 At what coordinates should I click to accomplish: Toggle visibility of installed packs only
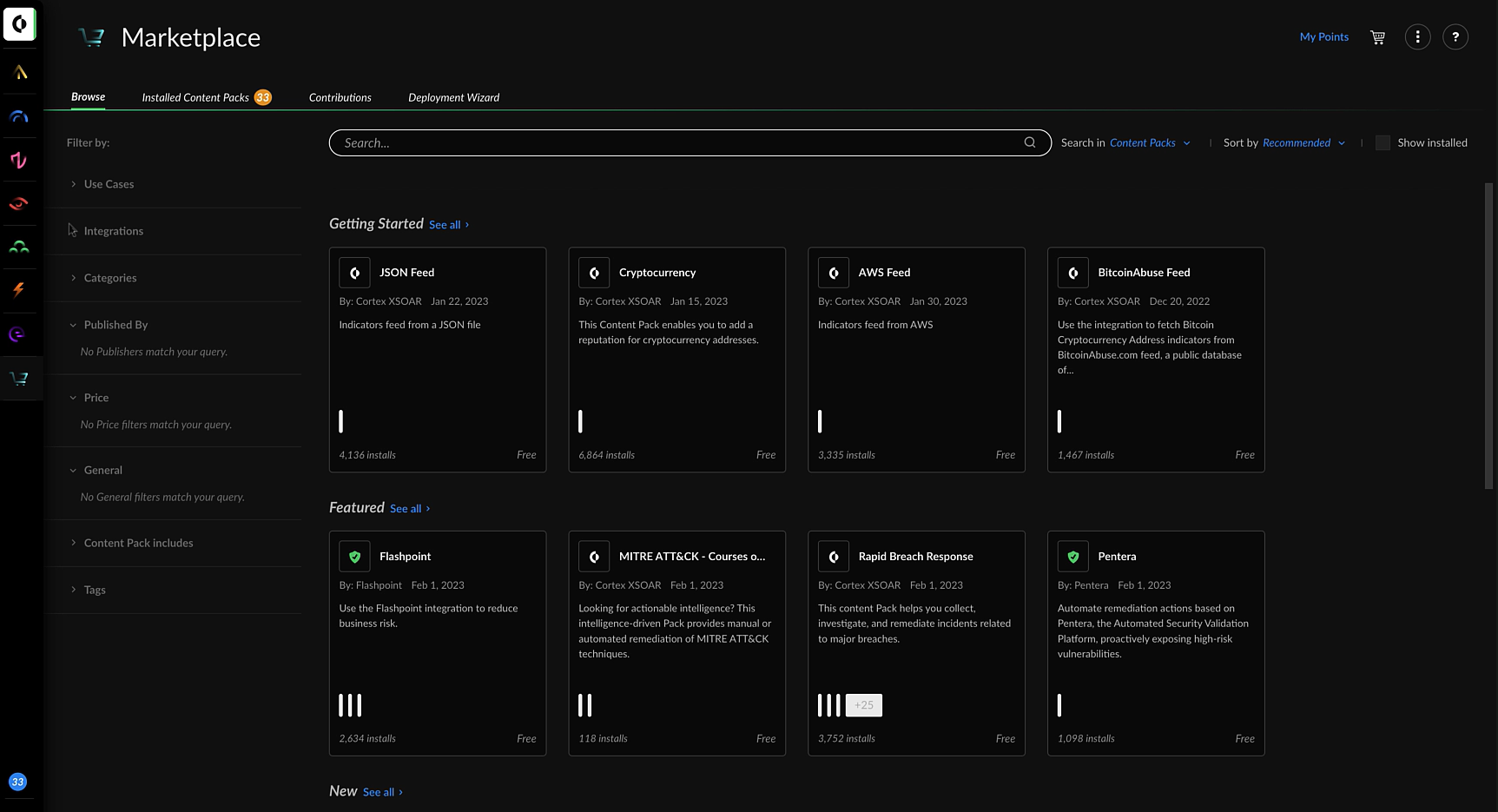[x=1383, y=142]
